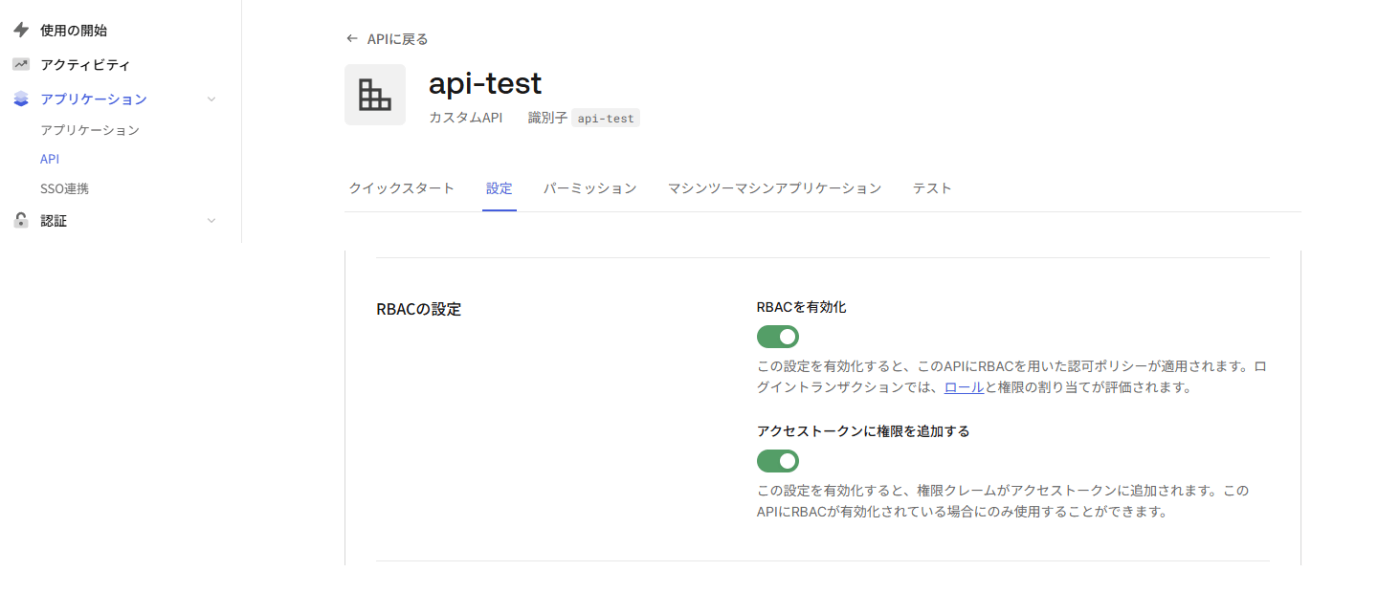The width and height of the screenshot is (1400, 593).
Task: Click the activity chart icon
Action: click(21, 64)
